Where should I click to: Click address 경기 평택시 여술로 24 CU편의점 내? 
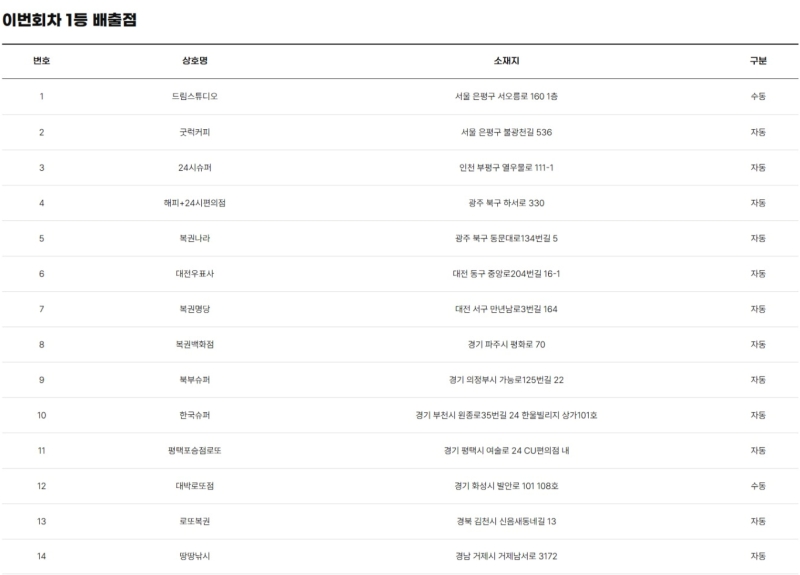click(x=506, y=451)
